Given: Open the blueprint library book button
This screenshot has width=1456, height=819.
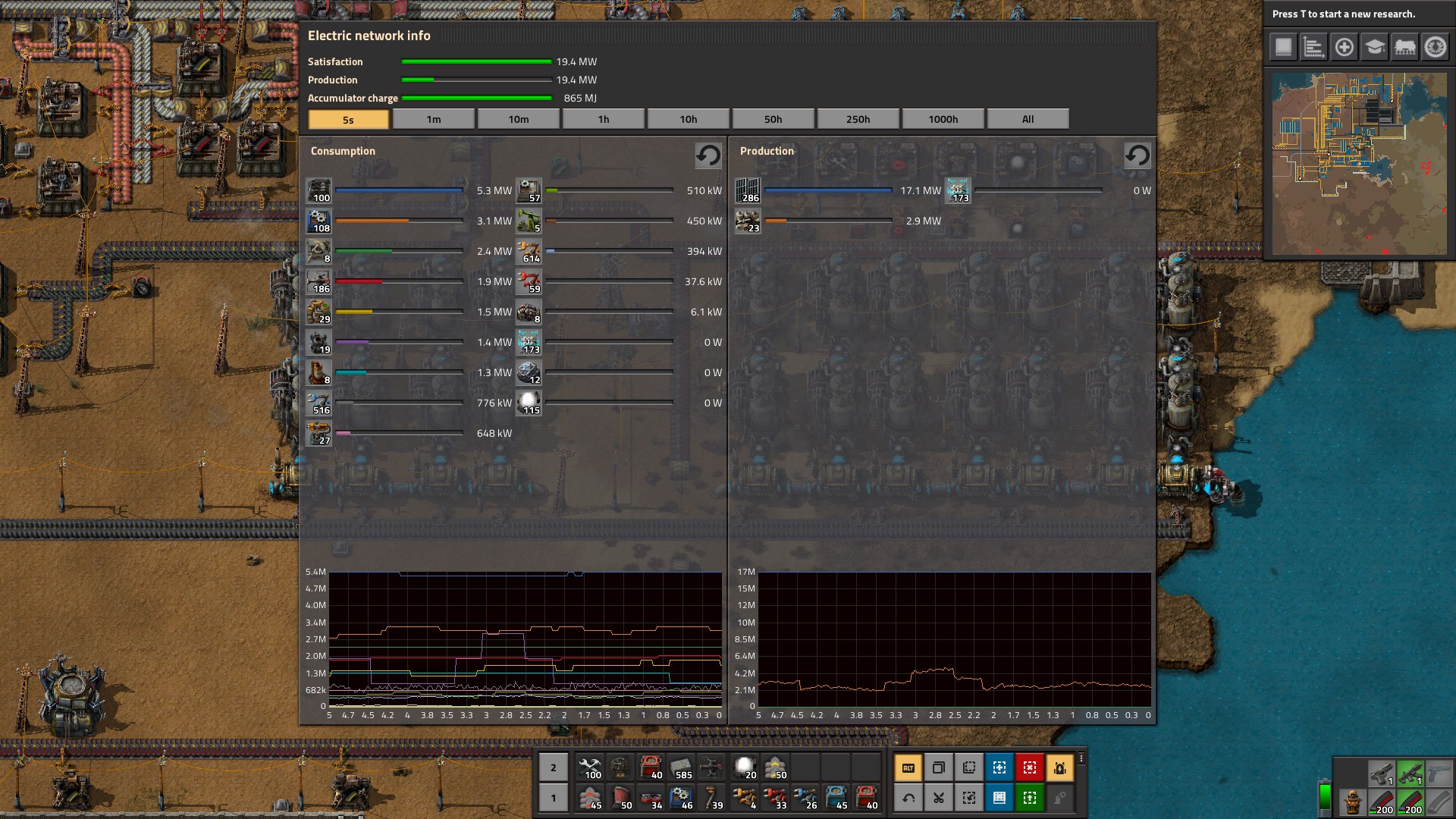Looking at the screenshot, I should coord(1283,47).
